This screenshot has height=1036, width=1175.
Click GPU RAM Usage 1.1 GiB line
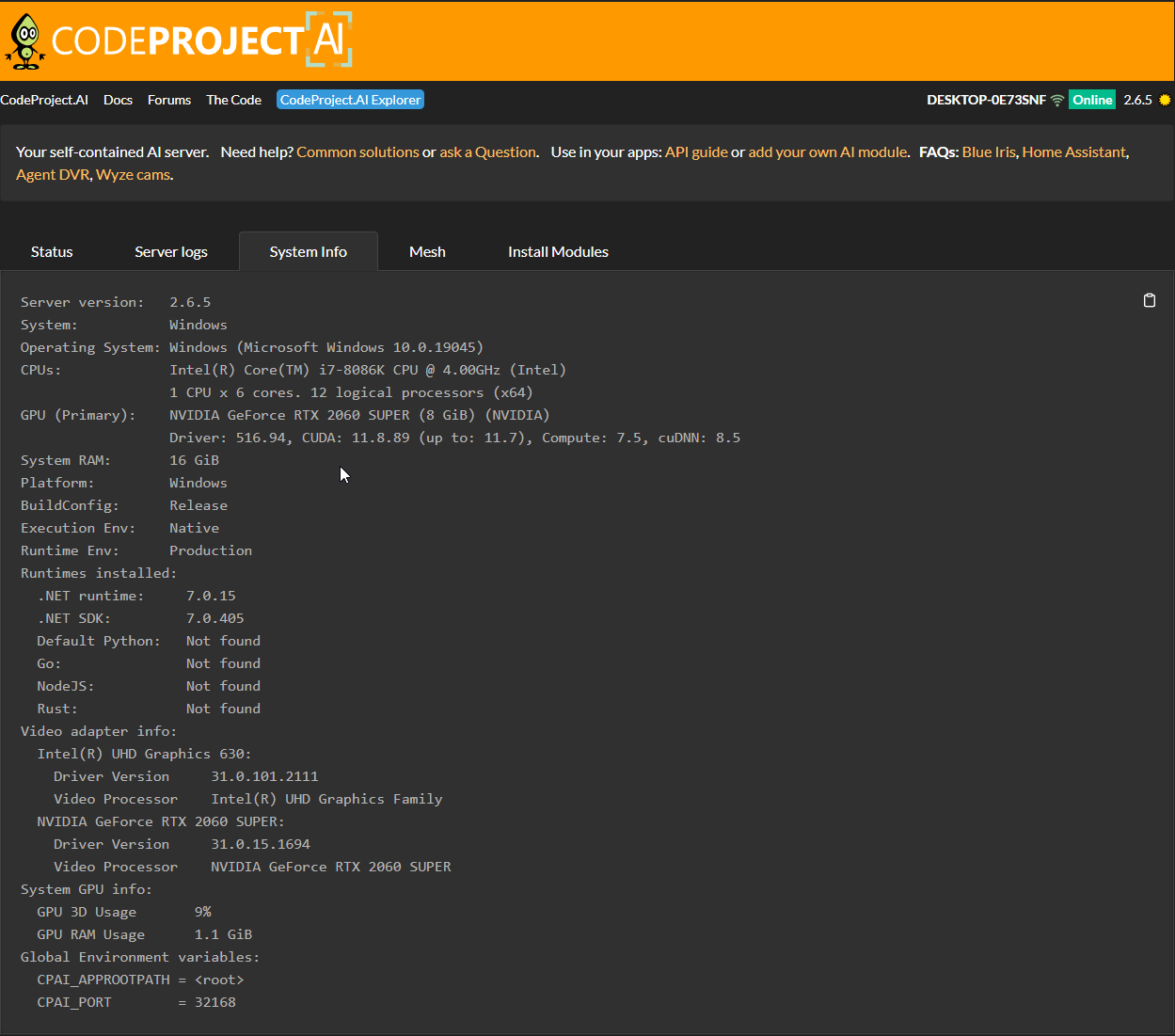[145, 934]
